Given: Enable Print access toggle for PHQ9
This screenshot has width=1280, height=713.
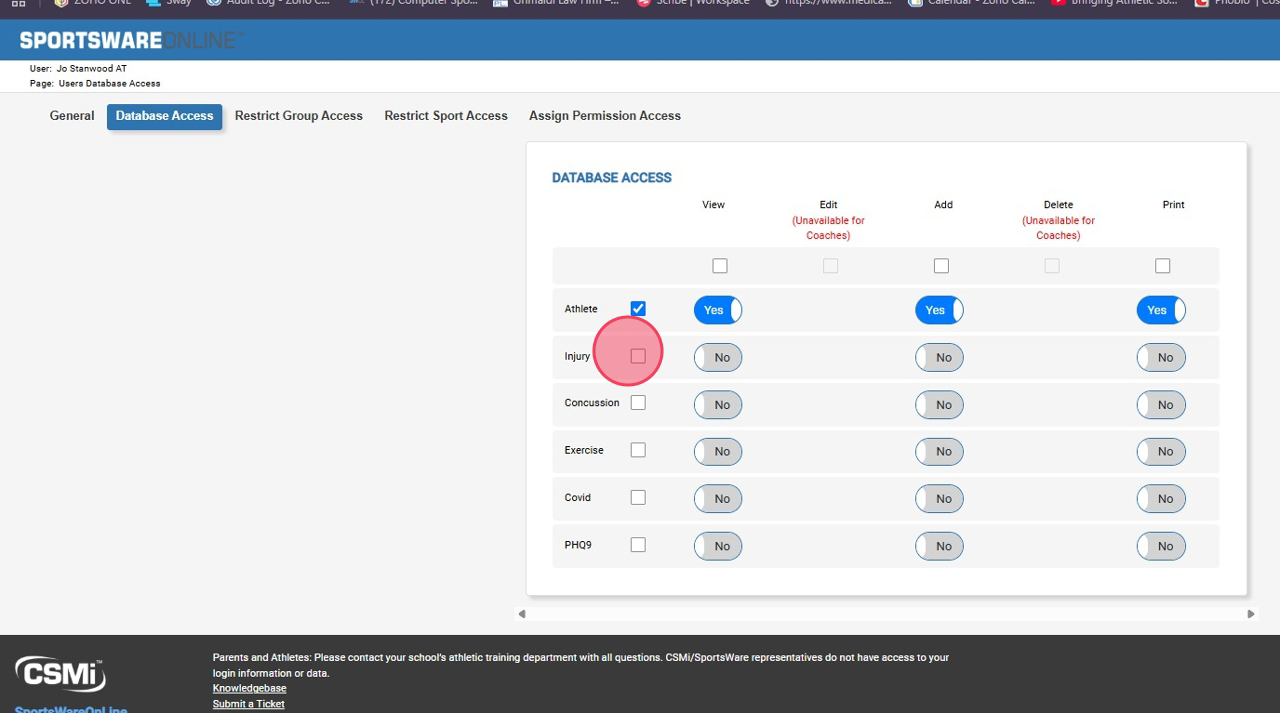Looking at the screenshot, I should click(1161, 546).
